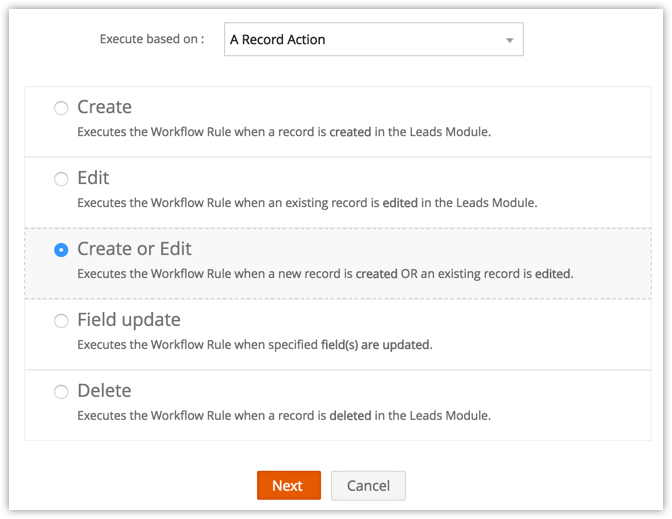
Task: Toggle the Create or Edit radio button
Action: coord(62,250)
